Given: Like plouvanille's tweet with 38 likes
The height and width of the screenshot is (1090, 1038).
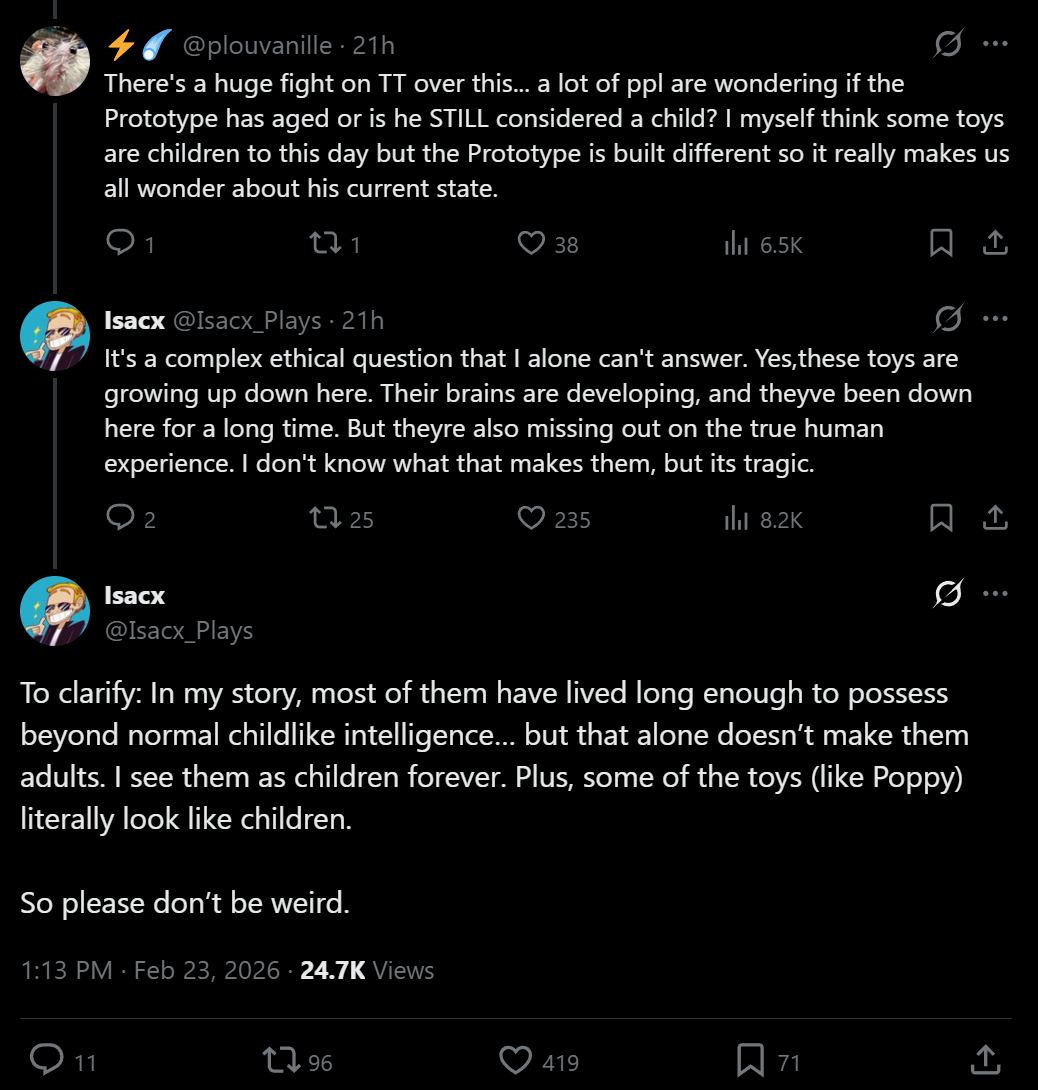Looking at the screenshot, I should pyautogui.click(x=532, y=243).
